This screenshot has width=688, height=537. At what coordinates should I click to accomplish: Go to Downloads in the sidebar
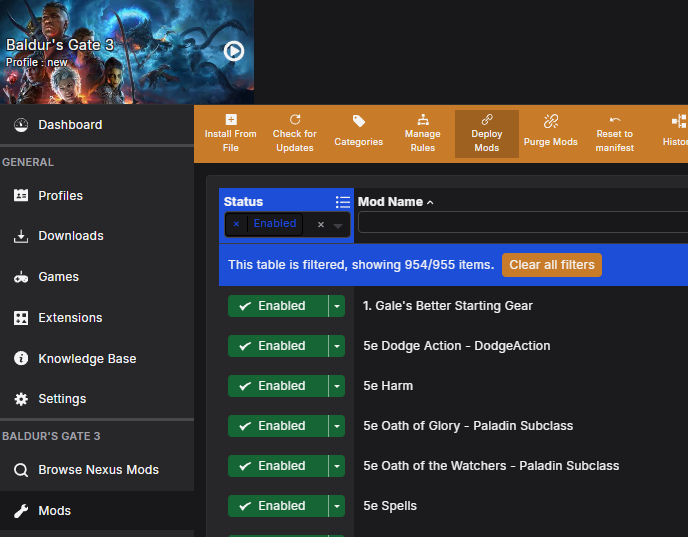pyautogui.click(x=70, y=236)
